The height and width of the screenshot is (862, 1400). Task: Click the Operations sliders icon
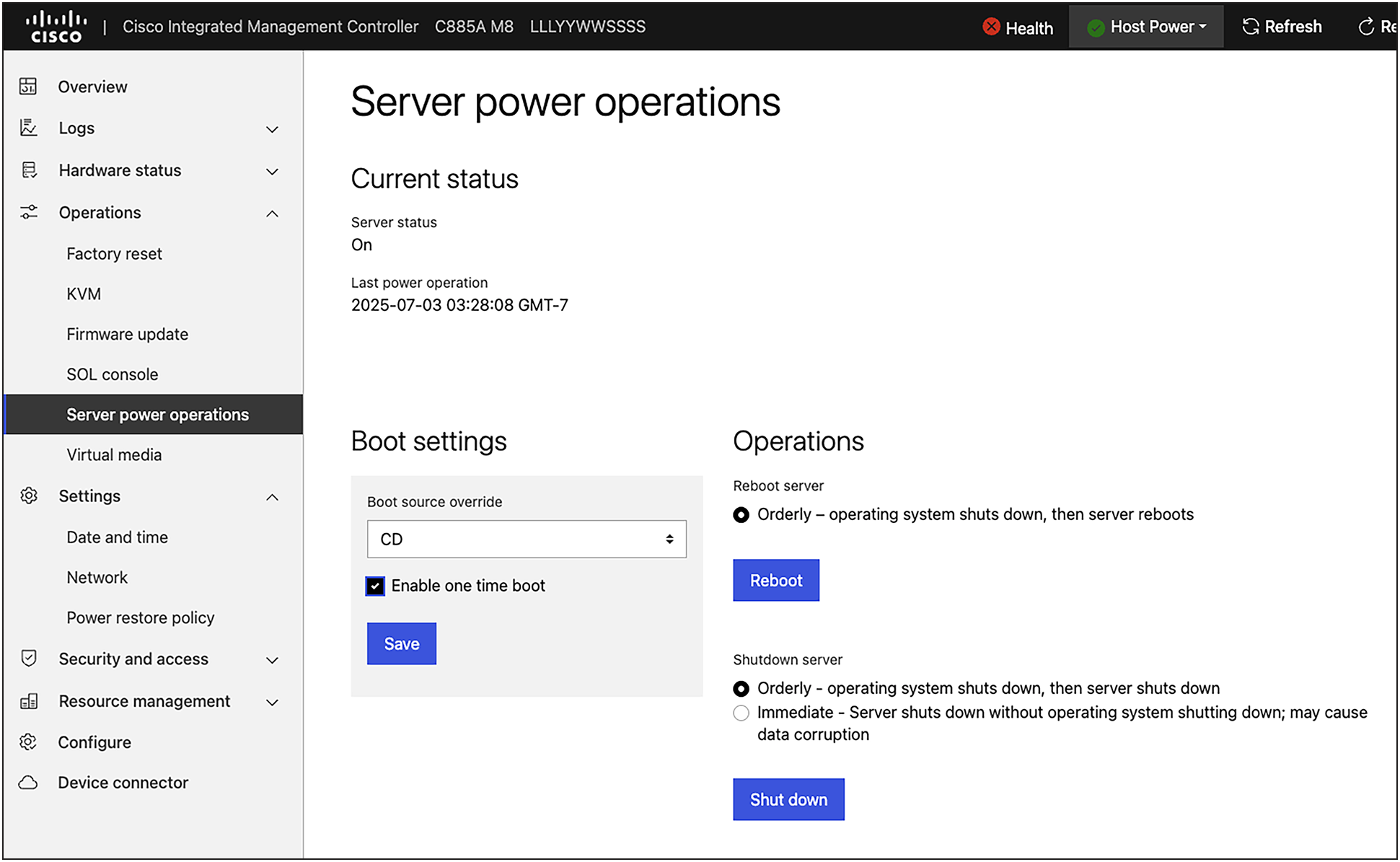pos(28,212)
